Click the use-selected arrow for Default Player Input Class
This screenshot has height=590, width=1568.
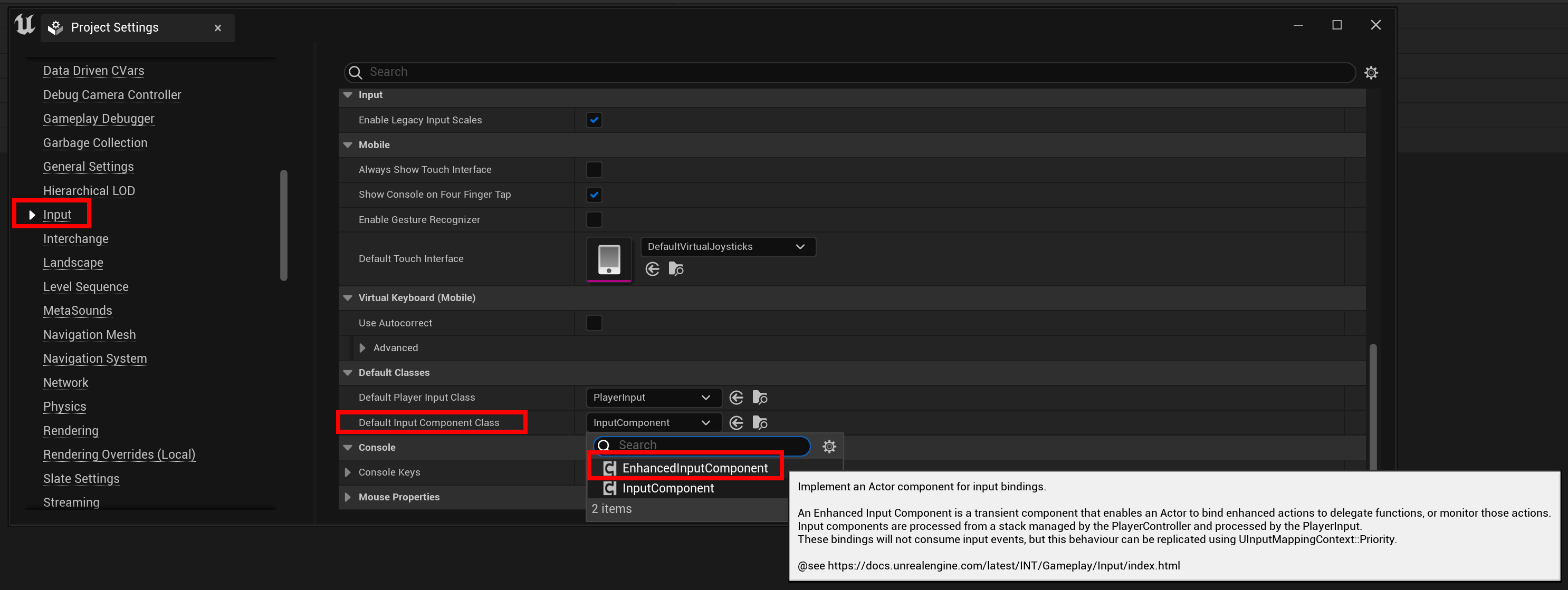(x=736, y=398)
